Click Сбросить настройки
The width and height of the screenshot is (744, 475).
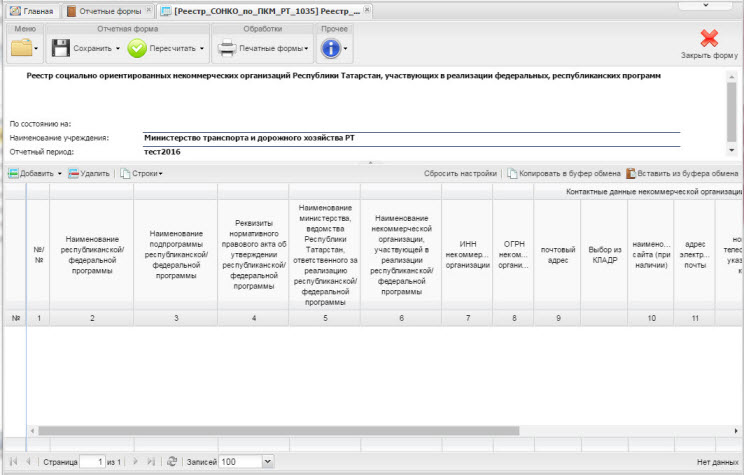point(460,174)
